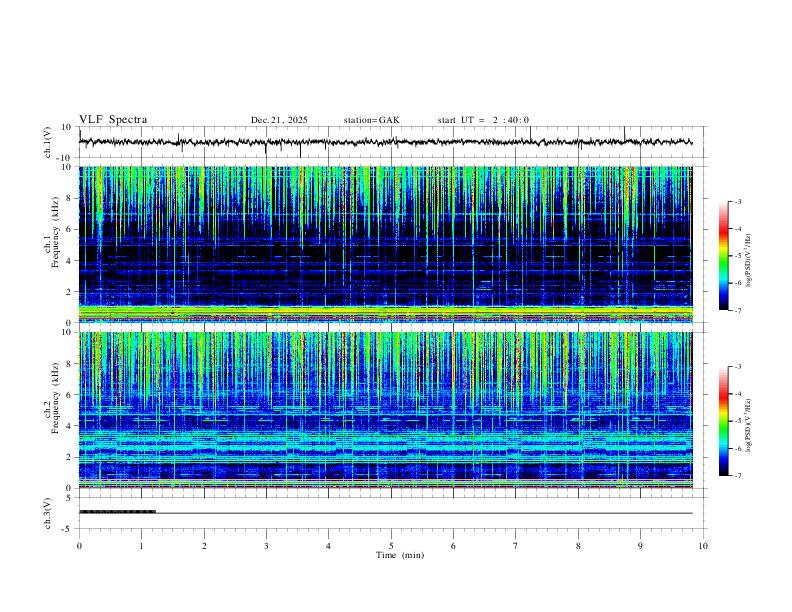Click the ch.1(V) waveform trace
This screenshot has width=792, height=612.
[385, 142]
